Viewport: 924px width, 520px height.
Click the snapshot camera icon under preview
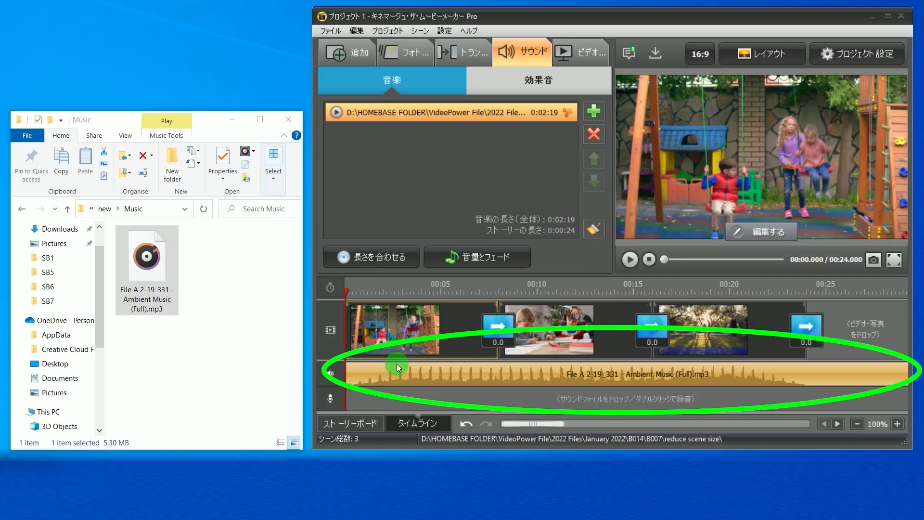click(872, 259)
